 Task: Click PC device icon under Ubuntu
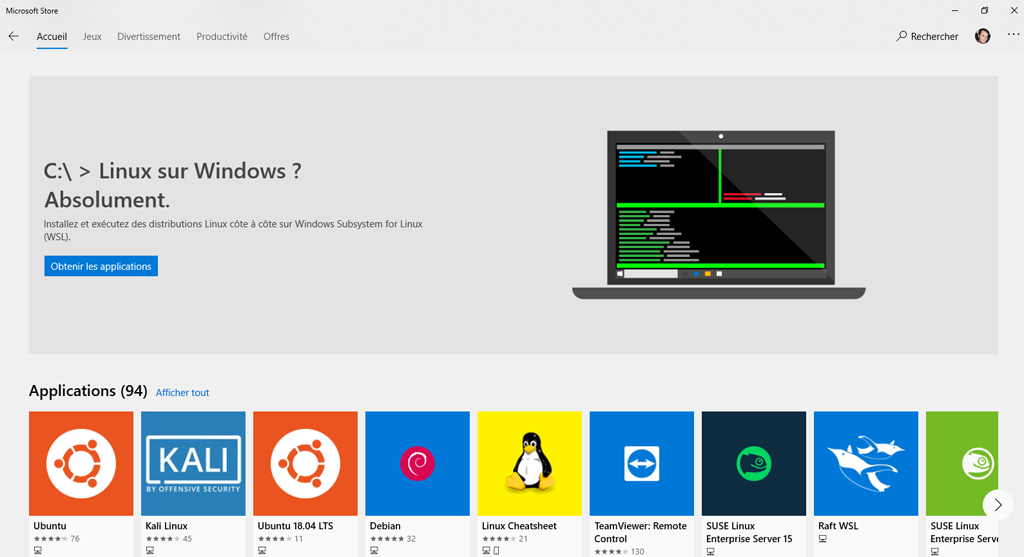tap(38, 551)
